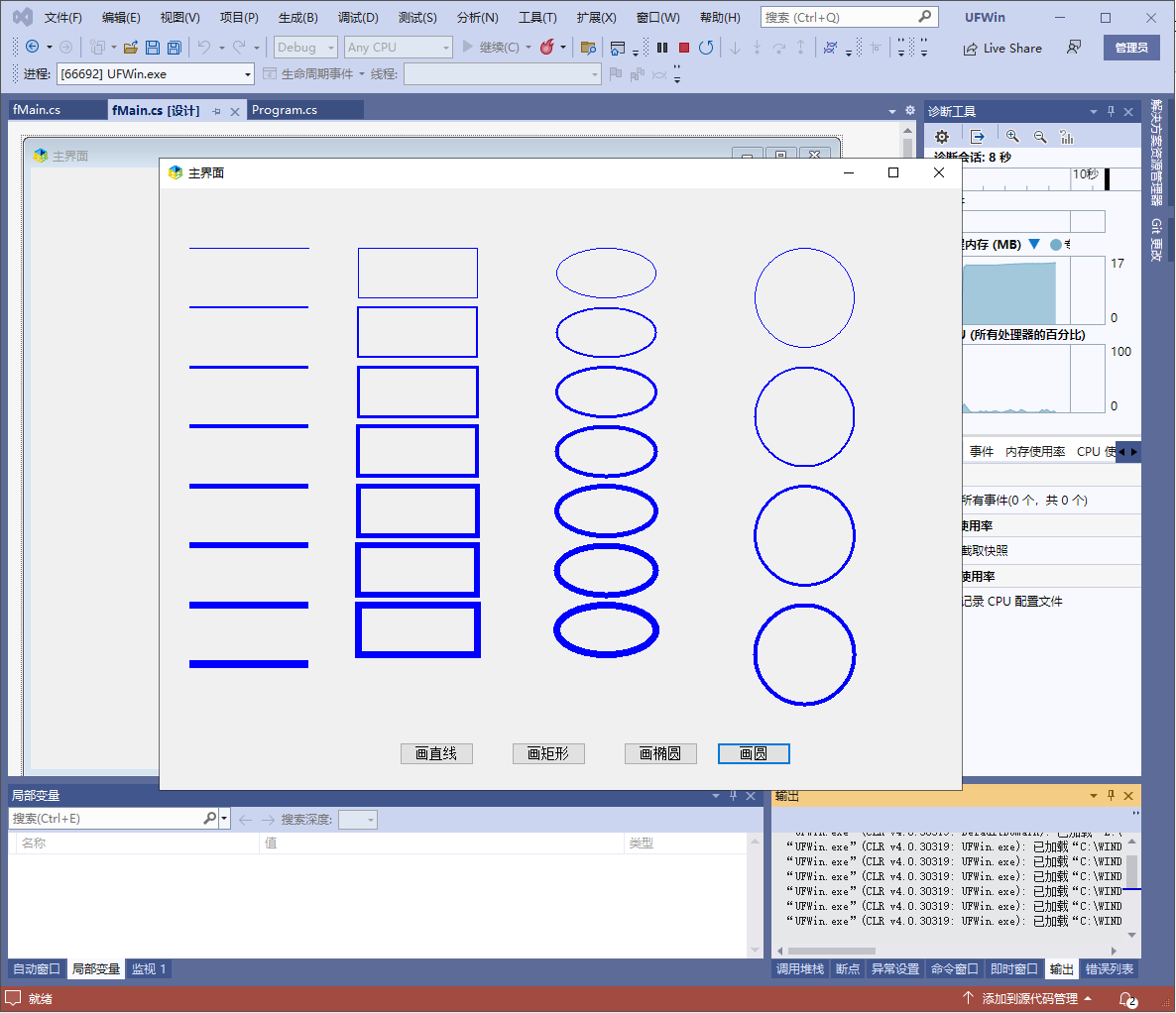Screen dimensions: 1176x1013
Task: Select the 错误列表 tab
Action: (x=1110, y=968)
